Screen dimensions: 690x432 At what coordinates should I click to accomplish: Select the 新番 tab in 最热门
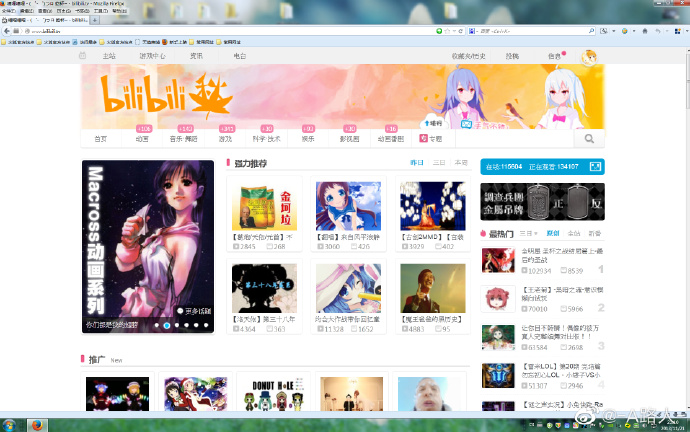(595, 234)
